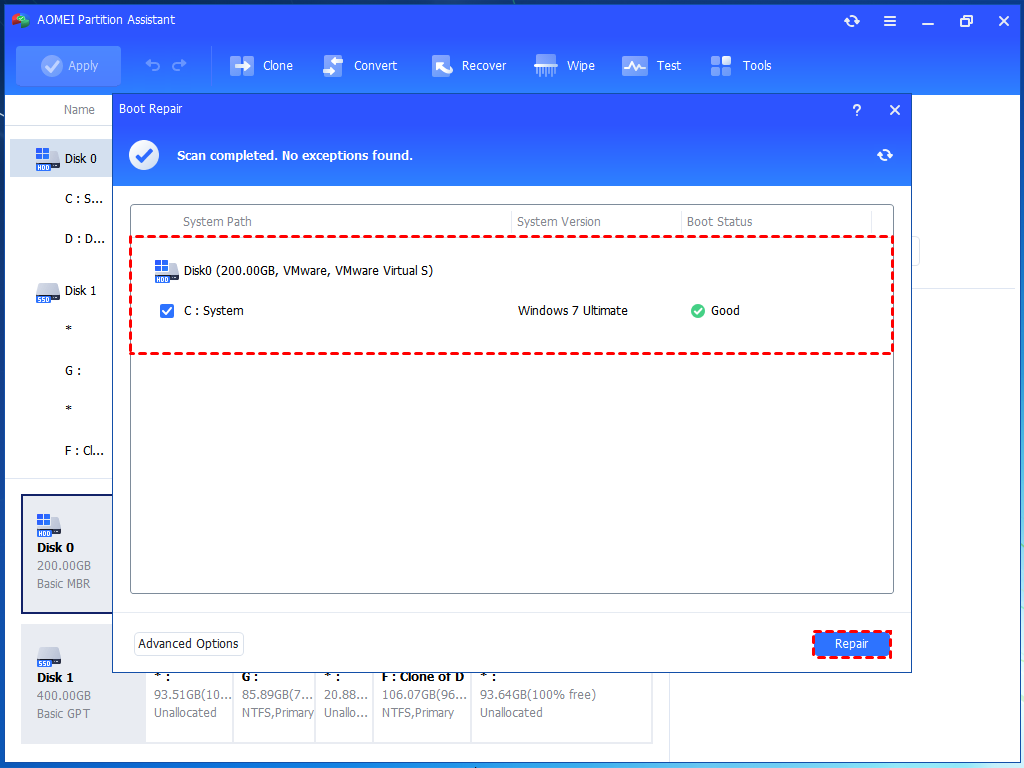Image resolution: width=1024 pixels, height=768 pixels.
Task: Click the System Version column header
Action: pos(558,221)
